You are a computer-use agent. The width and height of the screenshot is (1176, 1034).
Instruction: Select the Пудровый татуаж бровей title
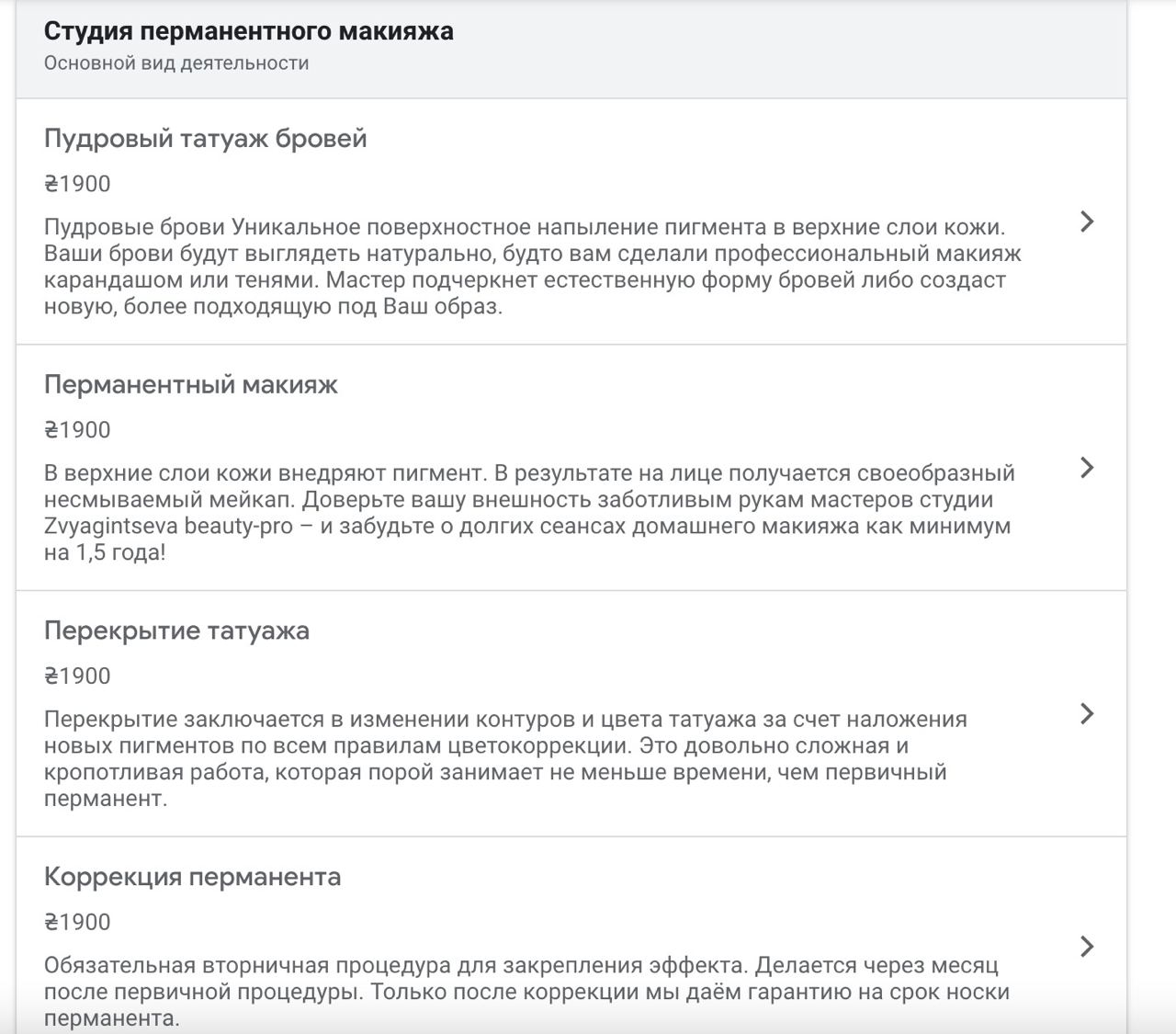tap(206, 139)
